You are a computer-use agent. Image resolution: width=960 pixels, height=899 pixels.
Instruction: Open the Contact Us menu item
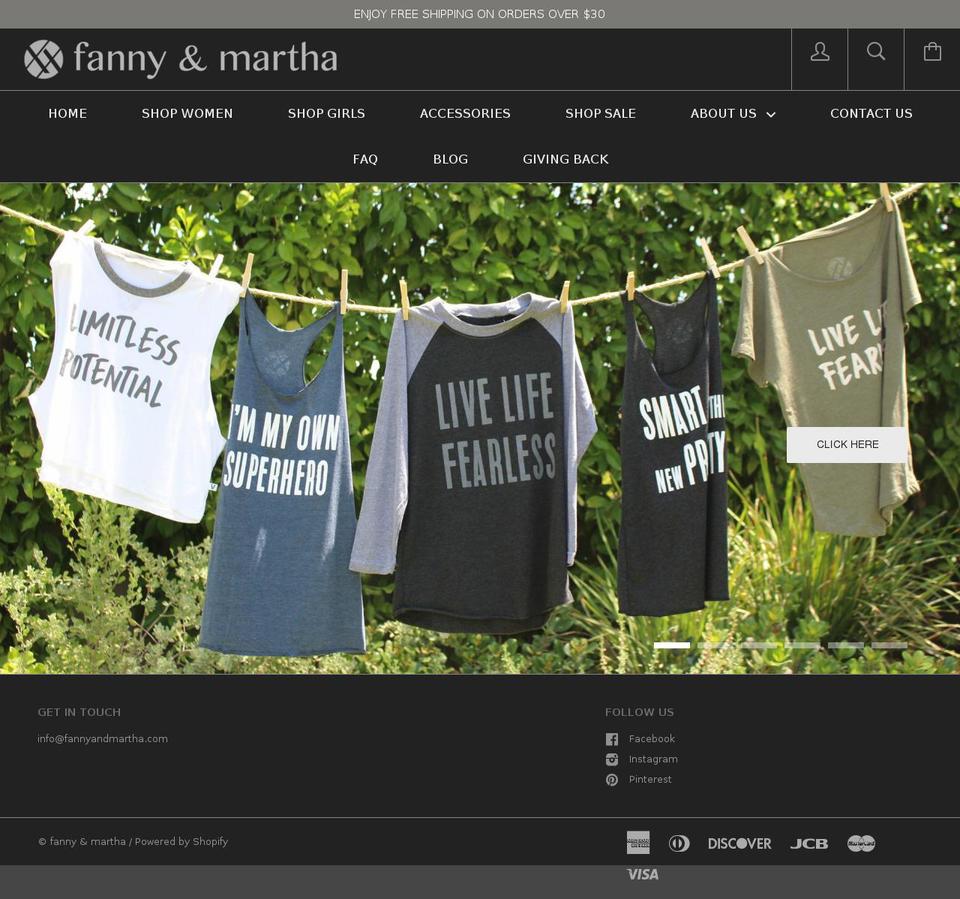[871, 113]
